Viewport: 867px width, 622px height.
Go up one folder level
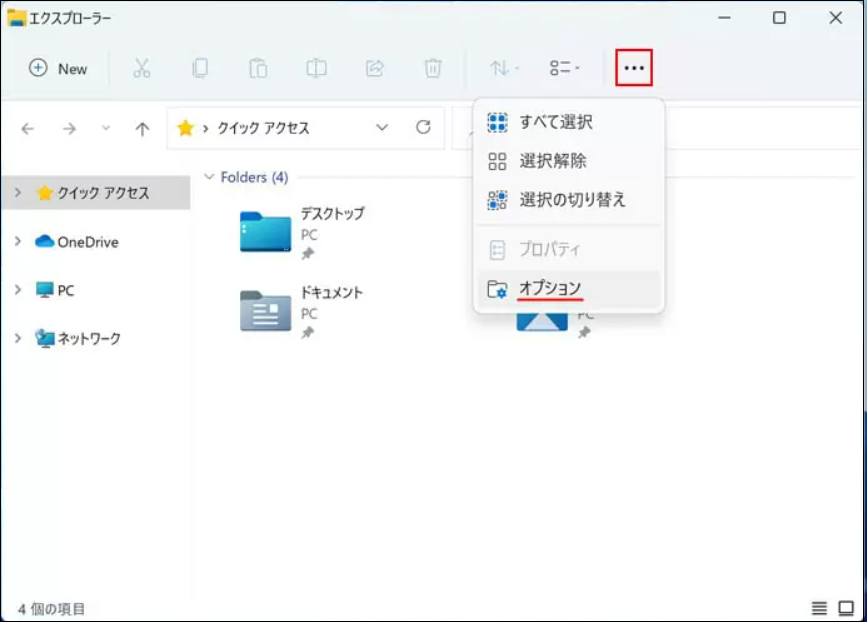[142, 129]
